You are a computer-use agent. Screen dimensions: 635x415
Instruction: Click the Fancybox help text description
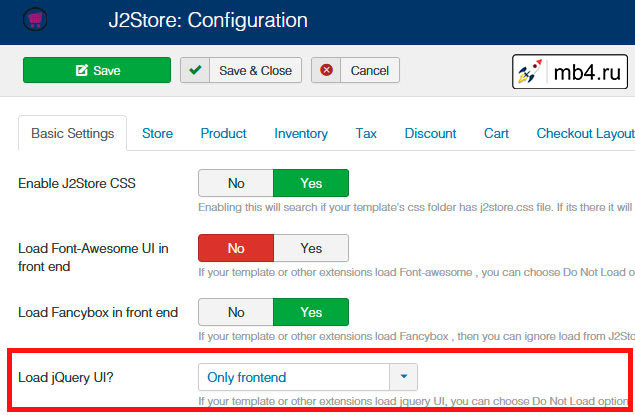click(x=416, y=336)
